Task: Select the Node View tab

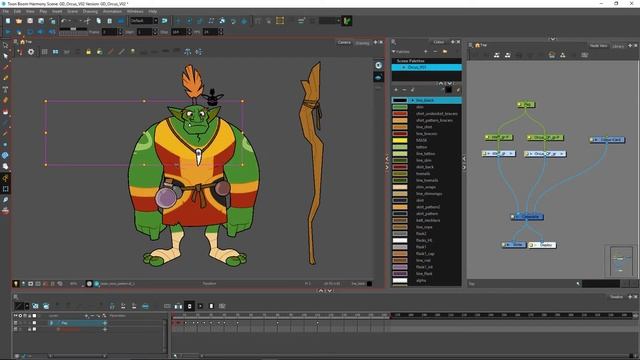Action: 598,46
